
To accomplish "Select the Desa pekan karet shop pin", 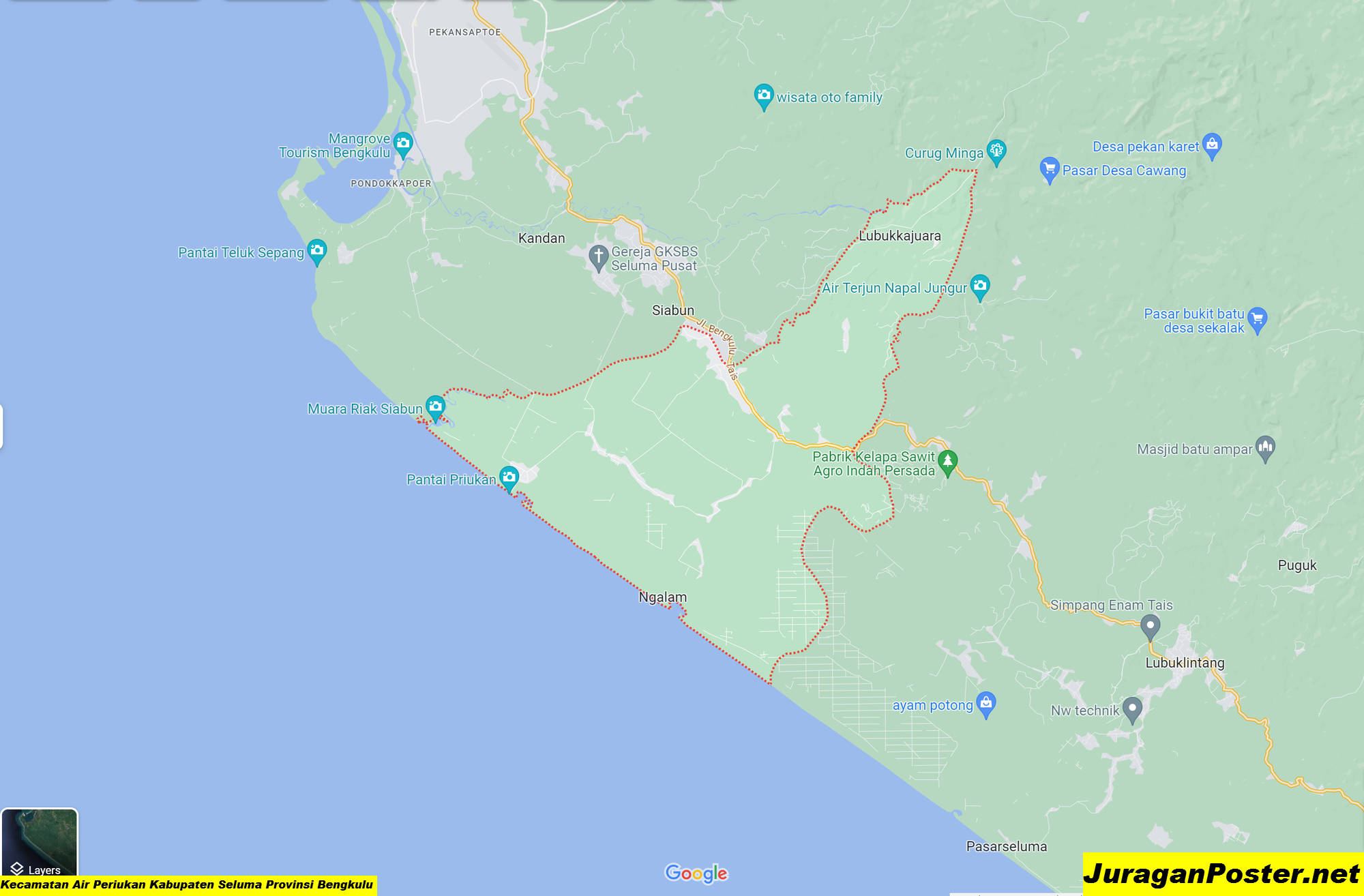I will [x=1212, y=145].
